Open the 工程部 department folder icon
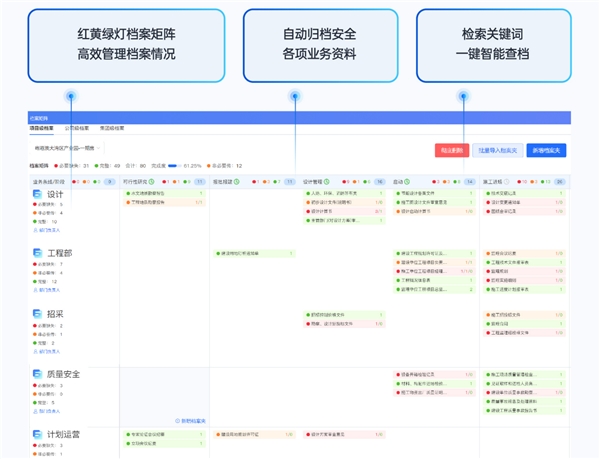600x459 pixels. 37,252
